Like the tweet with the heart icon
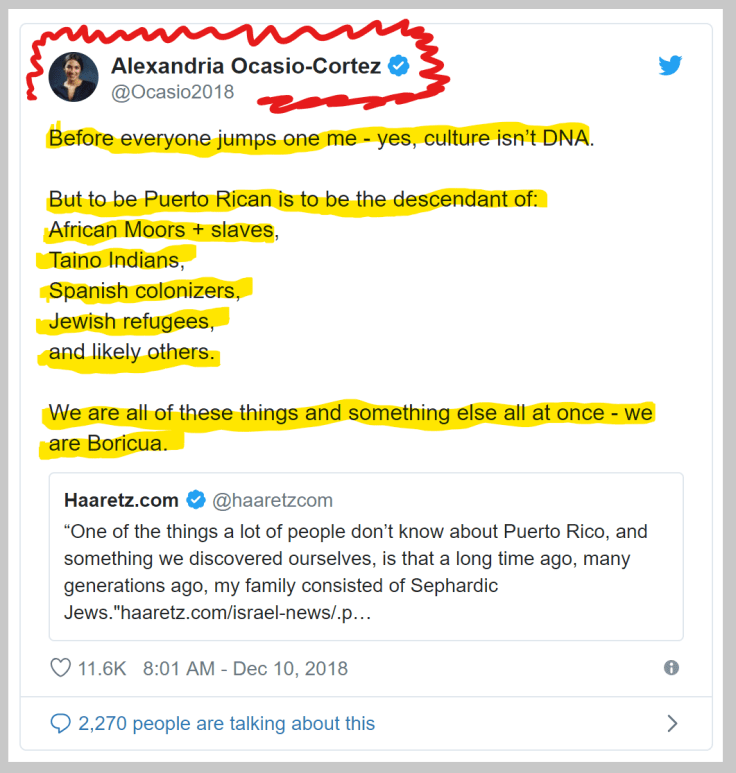 [x=61, y=668]
